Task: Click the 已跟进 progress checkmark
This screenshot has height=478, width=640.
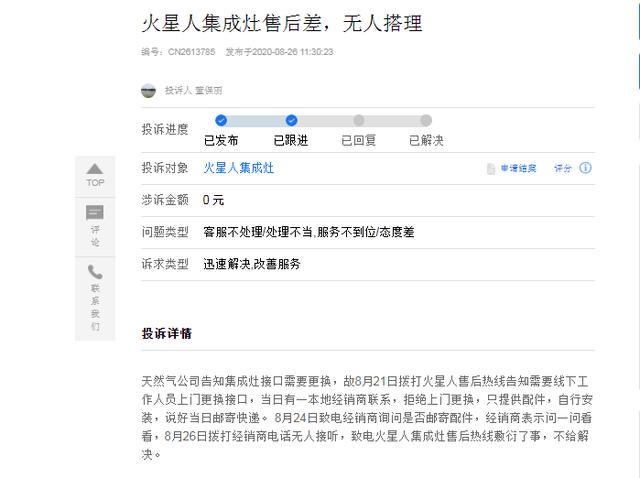Action: 291,120
